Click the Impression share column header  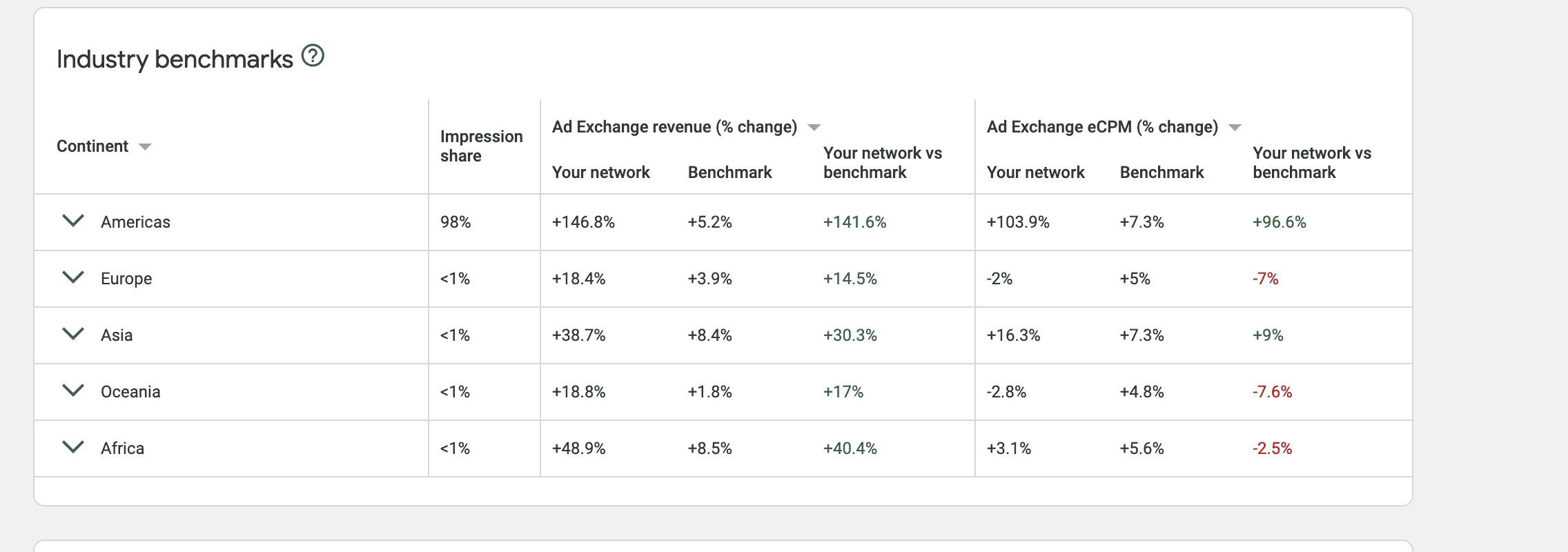(481, 146)
